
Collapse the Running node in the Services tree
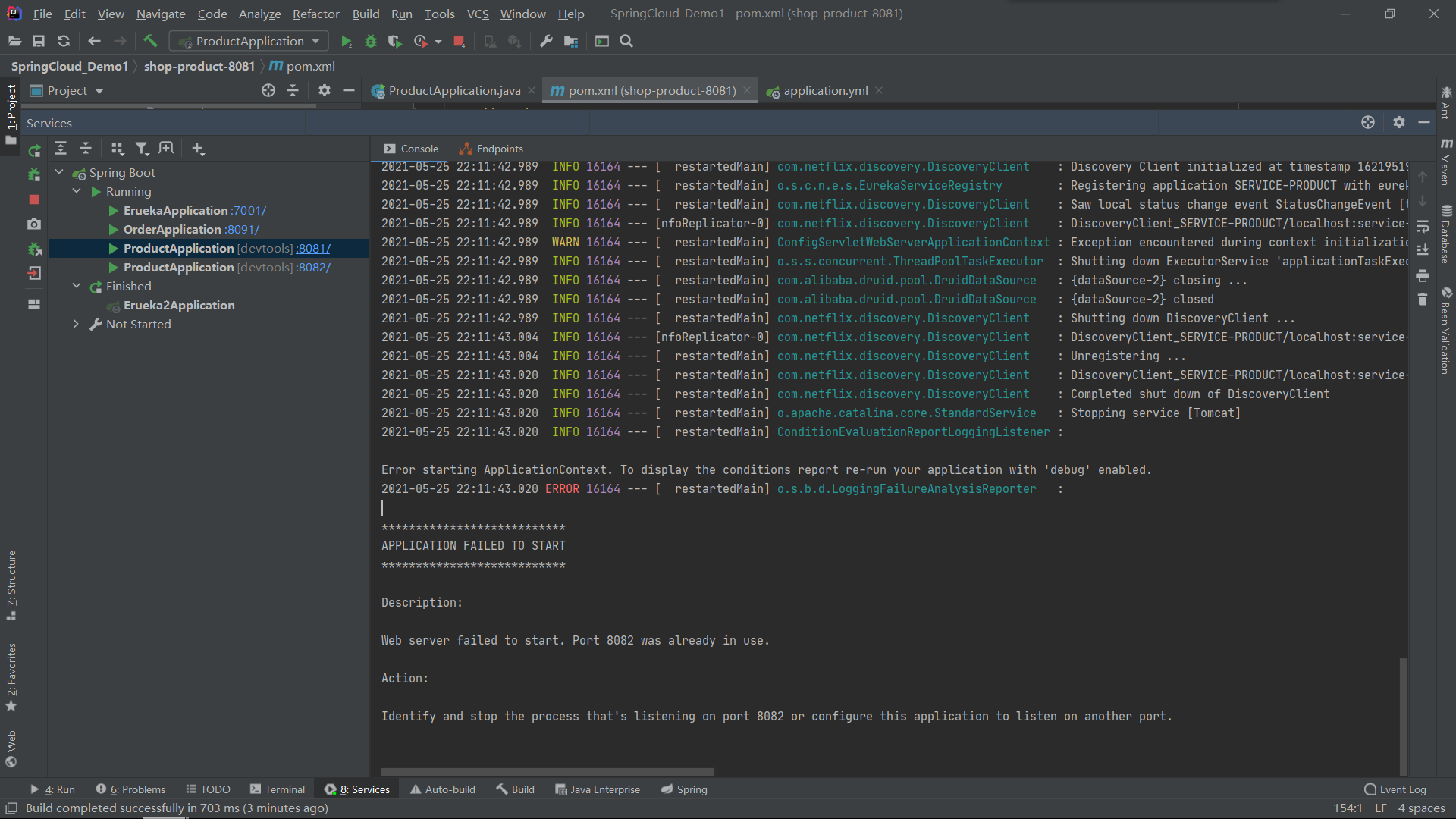pyautogui.click(x=77, y=191)
